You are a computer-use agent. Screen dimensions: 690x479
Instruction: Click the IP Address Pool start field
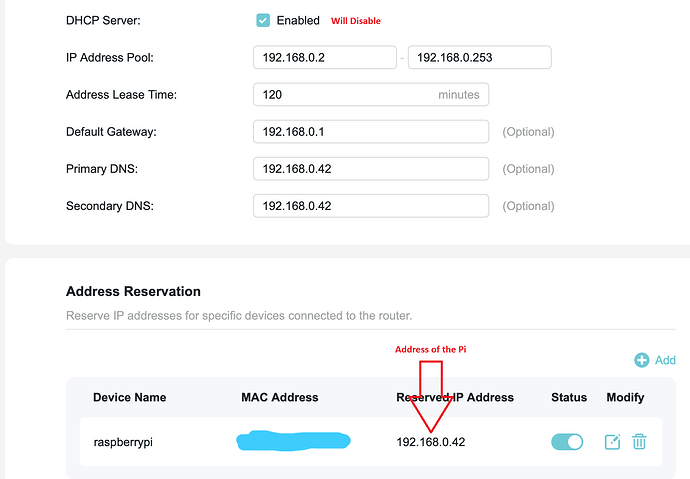tap(324, 57)
